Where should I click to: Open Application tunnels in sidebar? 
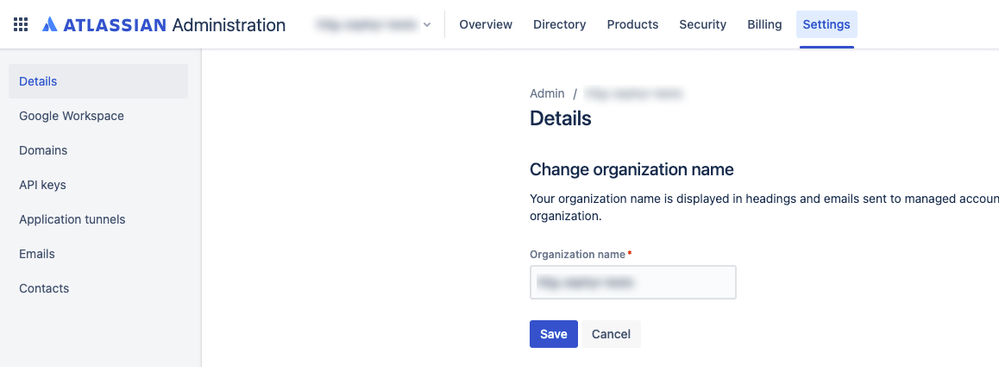pyautogui.click(x=98, y=219)
